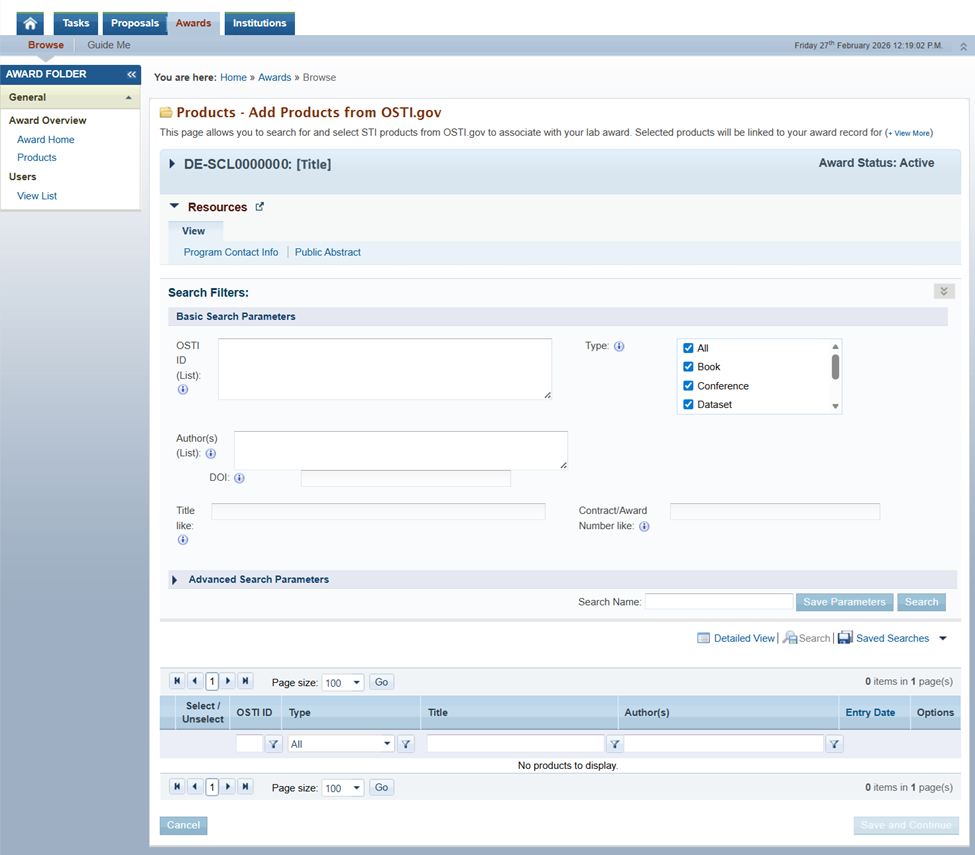Apply filter on OSTI ID column
Viewport: 975px width, 855px height.
tap(274, 744)
